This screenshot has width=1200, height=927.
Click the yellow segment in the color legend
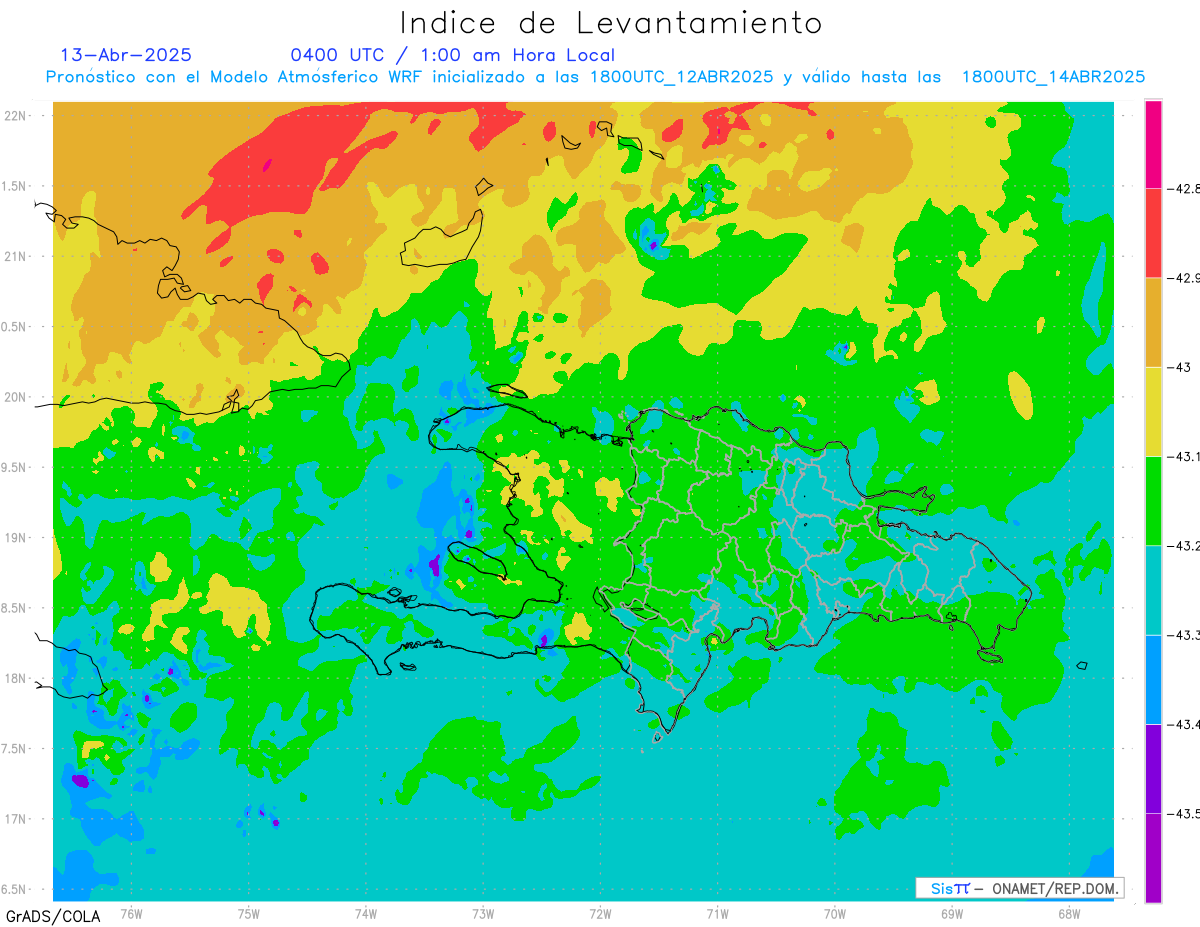1153,411
